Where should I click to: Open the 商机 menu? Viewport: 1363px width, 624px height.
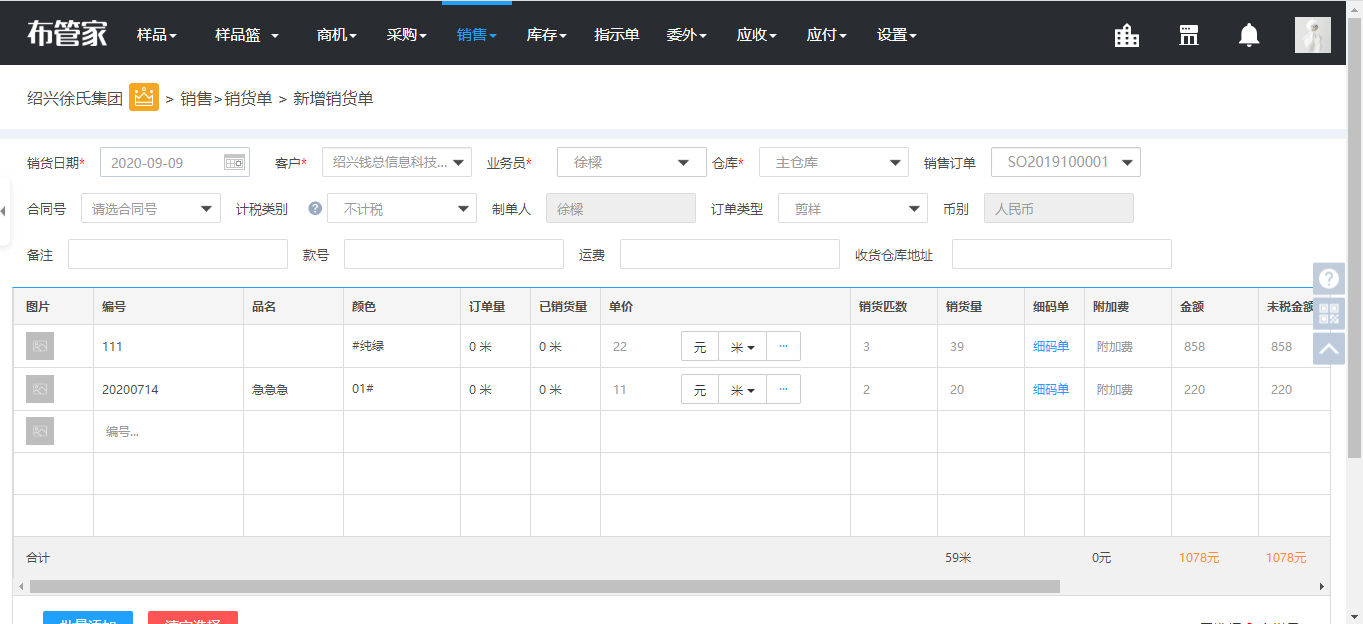click(337, 35)
